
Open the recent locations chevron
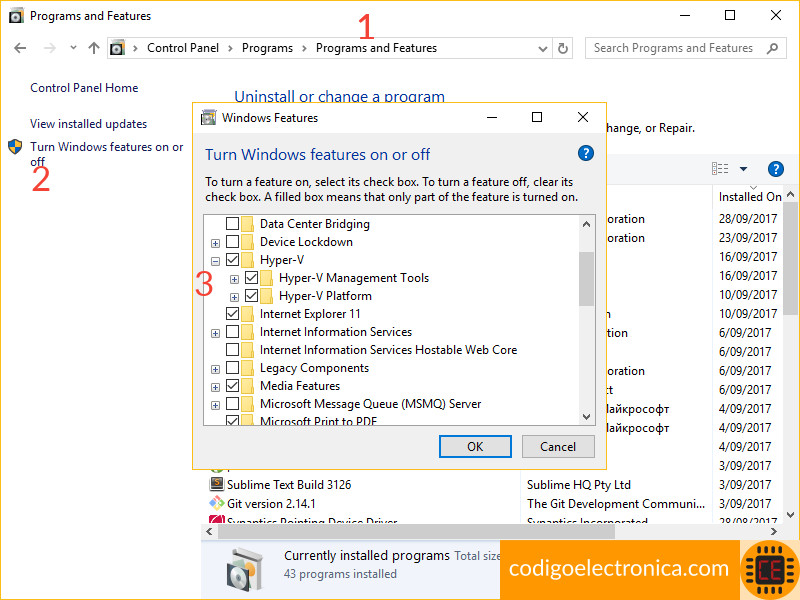[x=73, y=48]
